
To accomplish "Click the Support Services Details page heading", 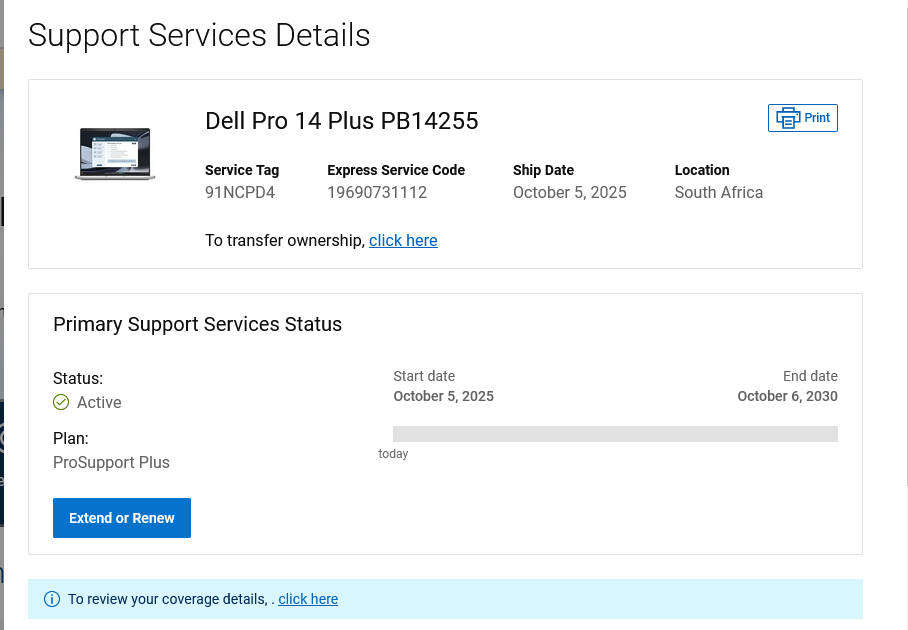I will coord(199,35).
